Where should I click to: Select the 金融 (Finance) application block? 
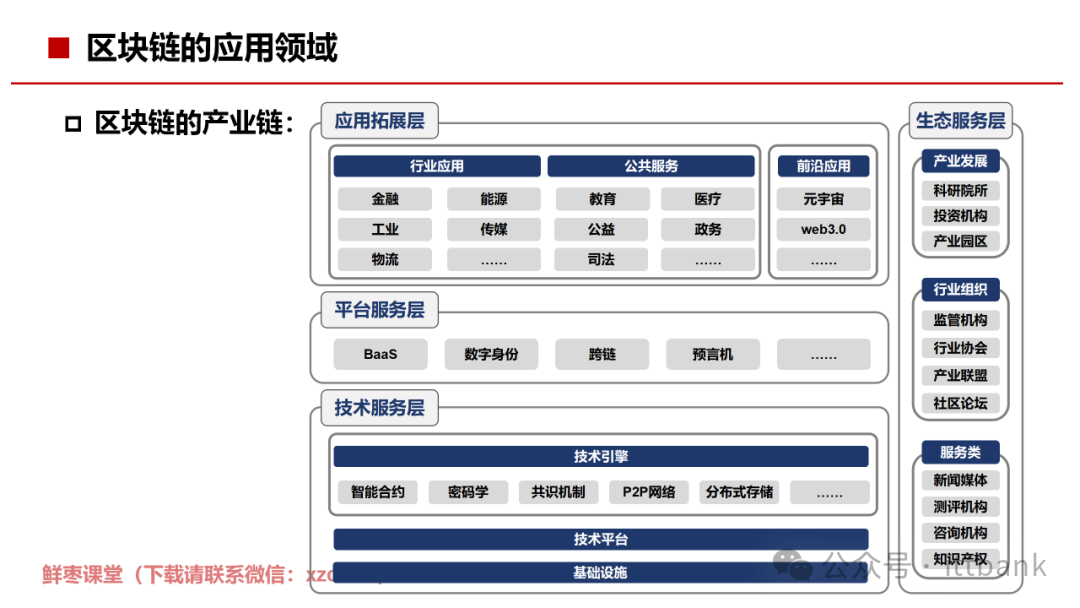(384, 198)
